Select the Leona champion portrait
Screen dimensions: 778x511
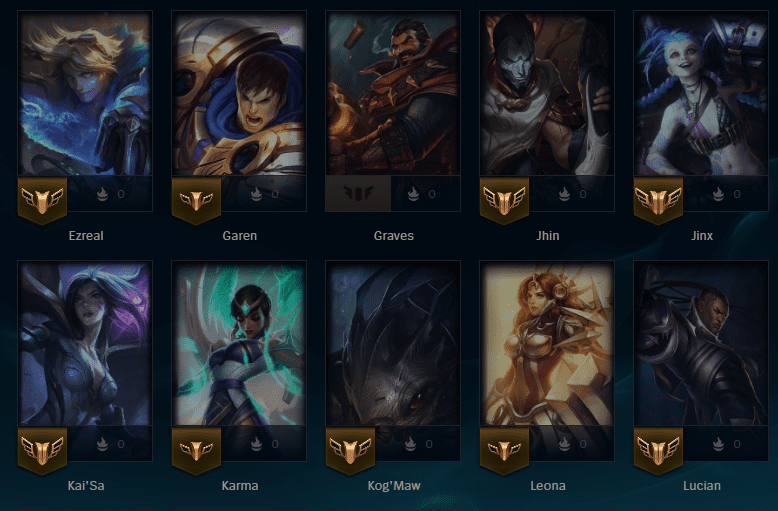click(x=547, y=343)
